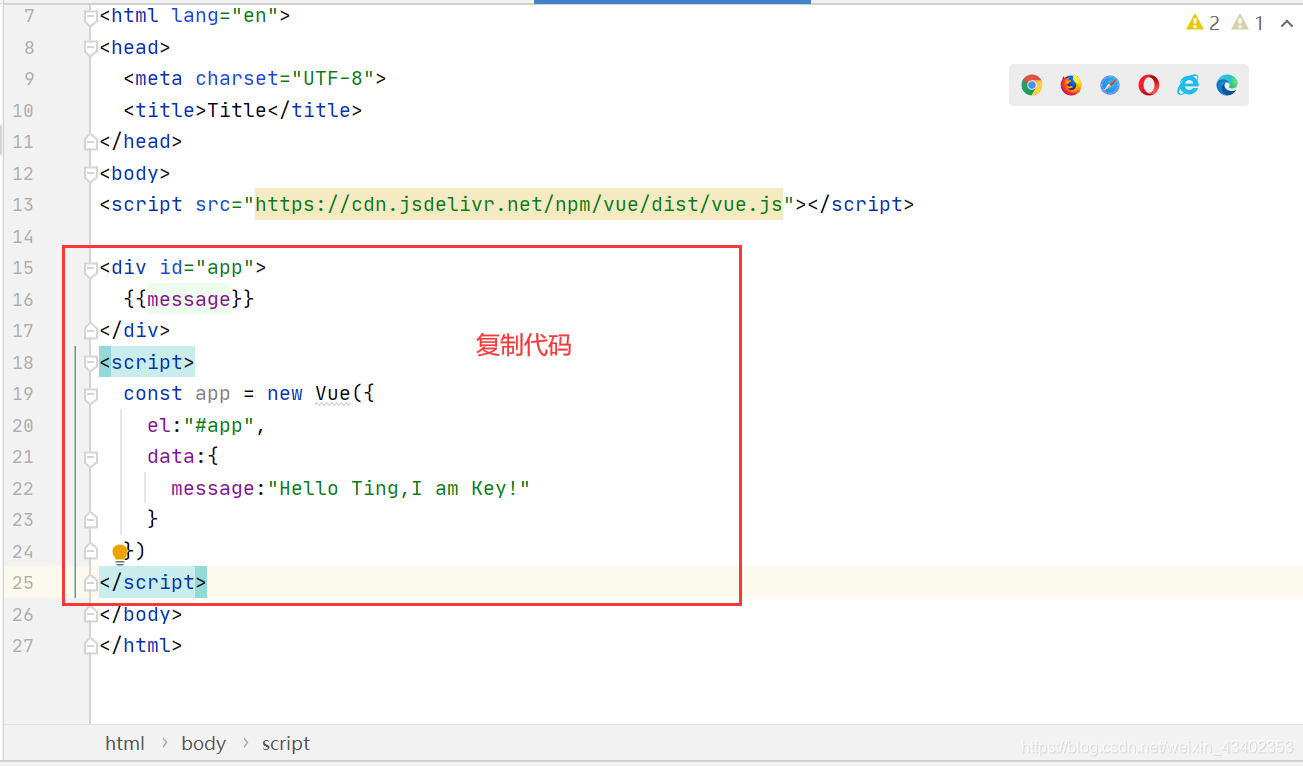Screen dimensions: 1303x766
Task: Click the message interpolation on line 16
Action: coord(189,299)
